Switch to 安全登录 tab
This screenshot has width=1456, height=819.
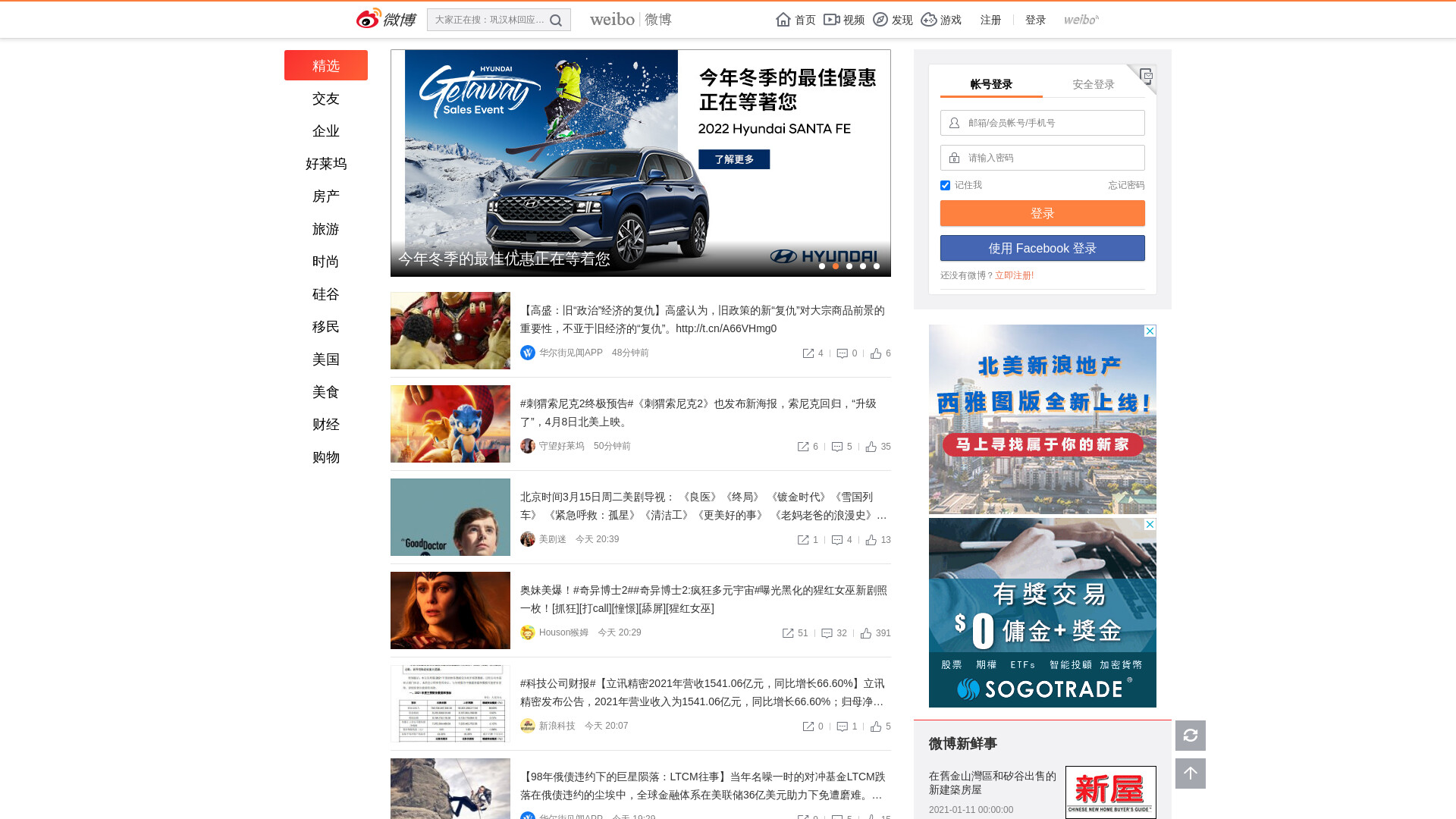(1094, 84)
